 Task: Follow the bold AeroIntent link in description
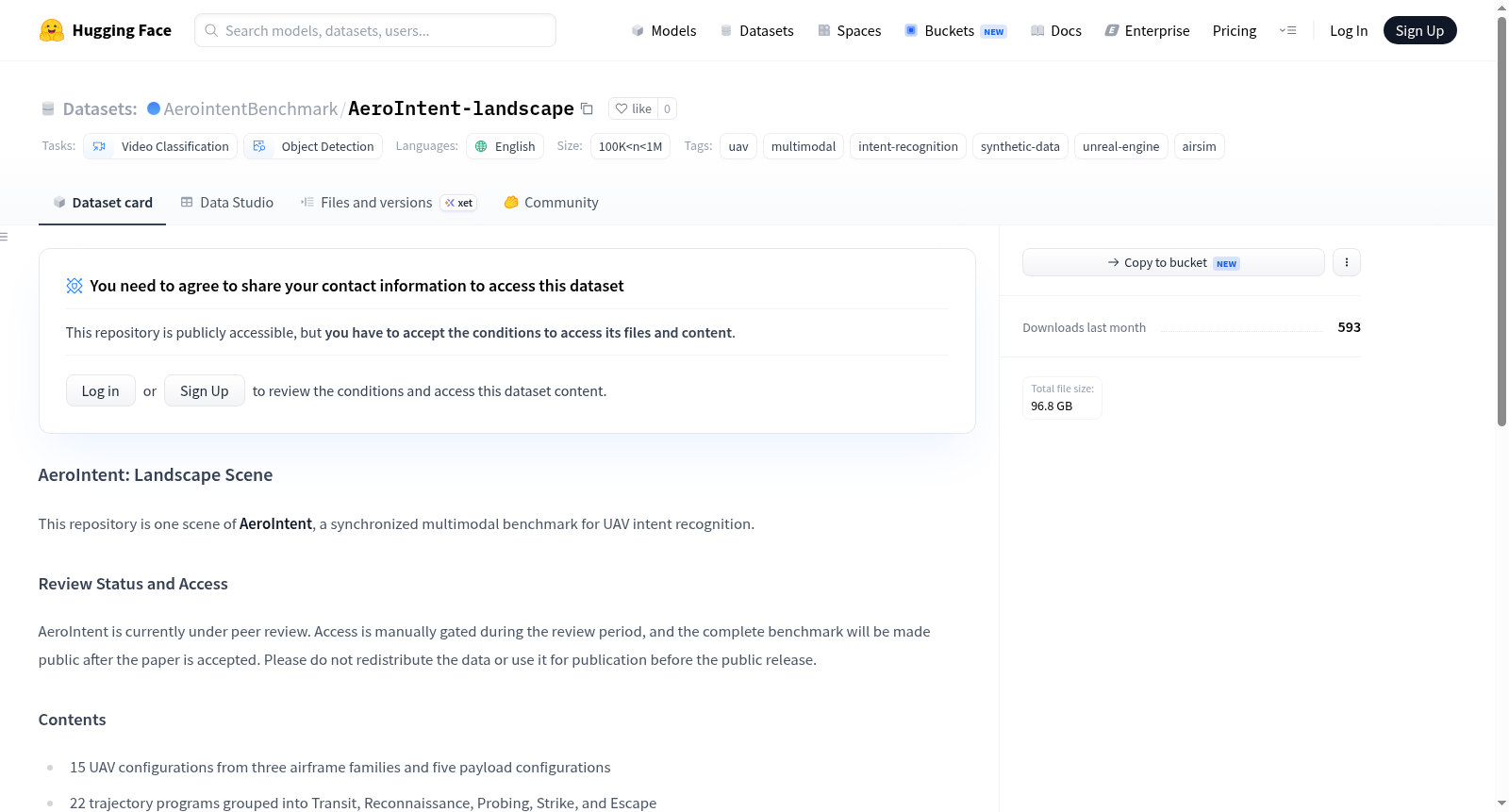(x=275, y=524)
